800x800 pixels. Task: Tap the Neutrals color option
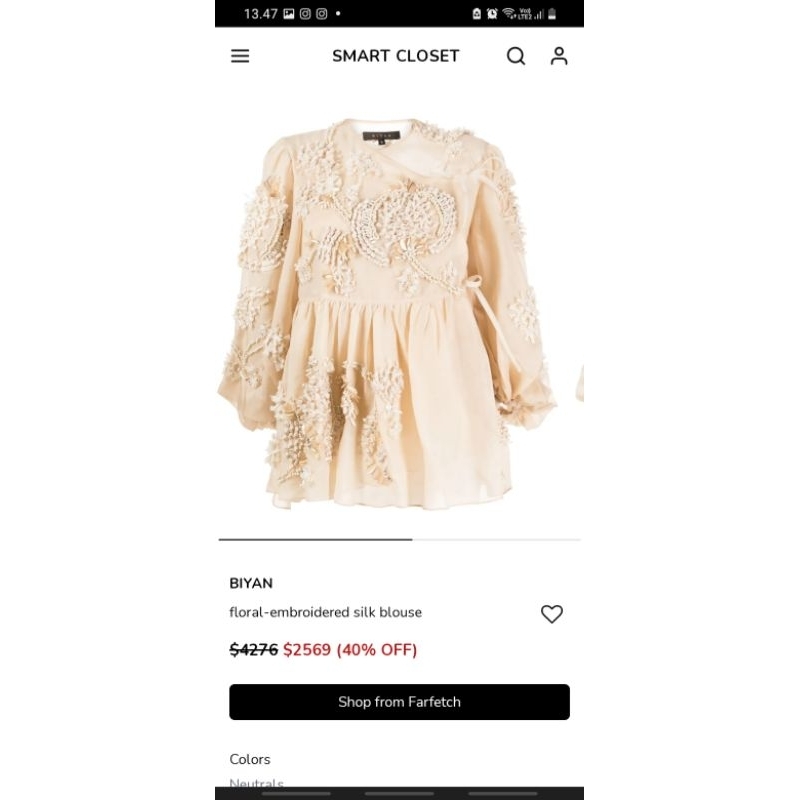pyautogui.click(x=257, y=783)
